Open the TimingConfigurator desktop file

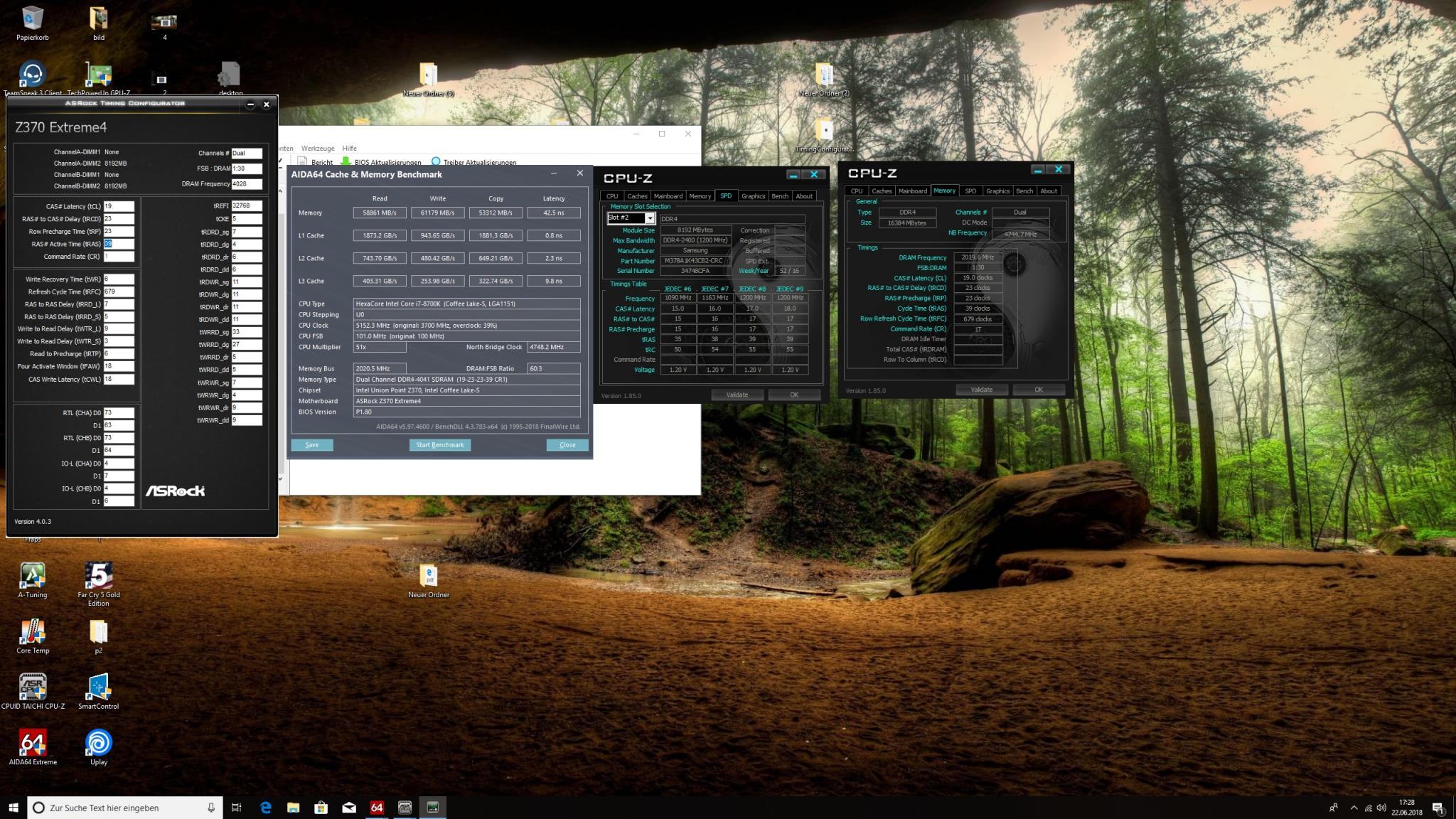(x=824, y=134)
